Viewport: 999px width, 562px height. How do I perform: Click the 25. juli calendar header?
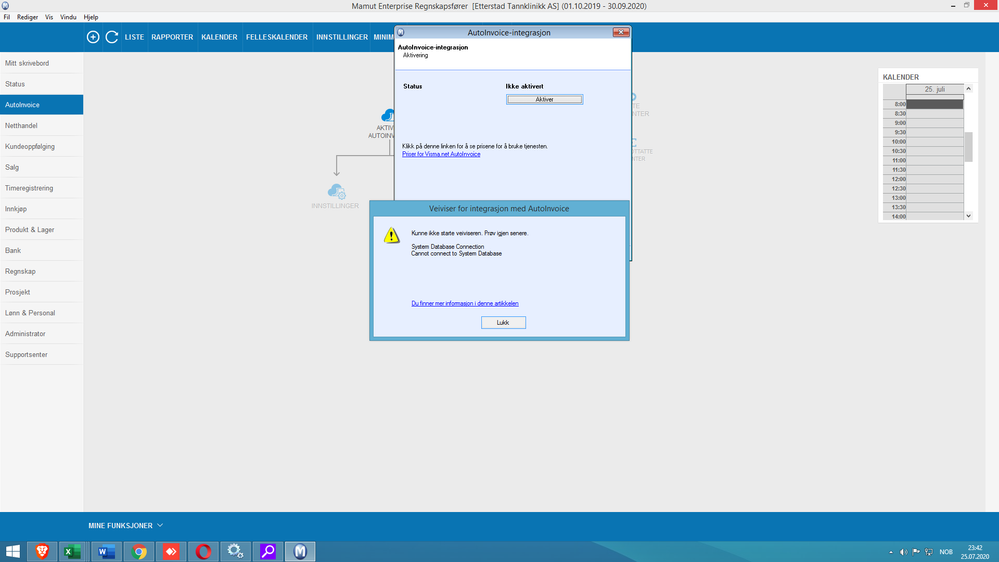click(x=935, y=89)
